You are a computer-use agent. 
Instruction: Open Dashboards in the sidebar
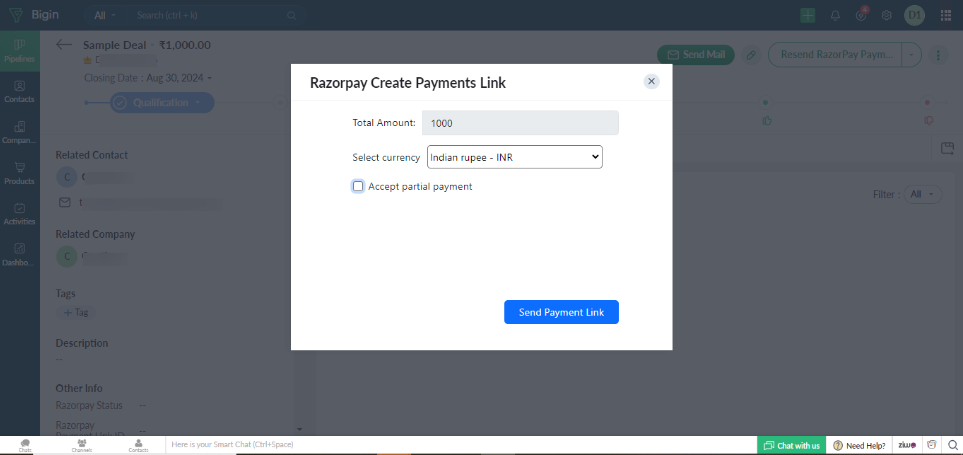coord(20,254)
